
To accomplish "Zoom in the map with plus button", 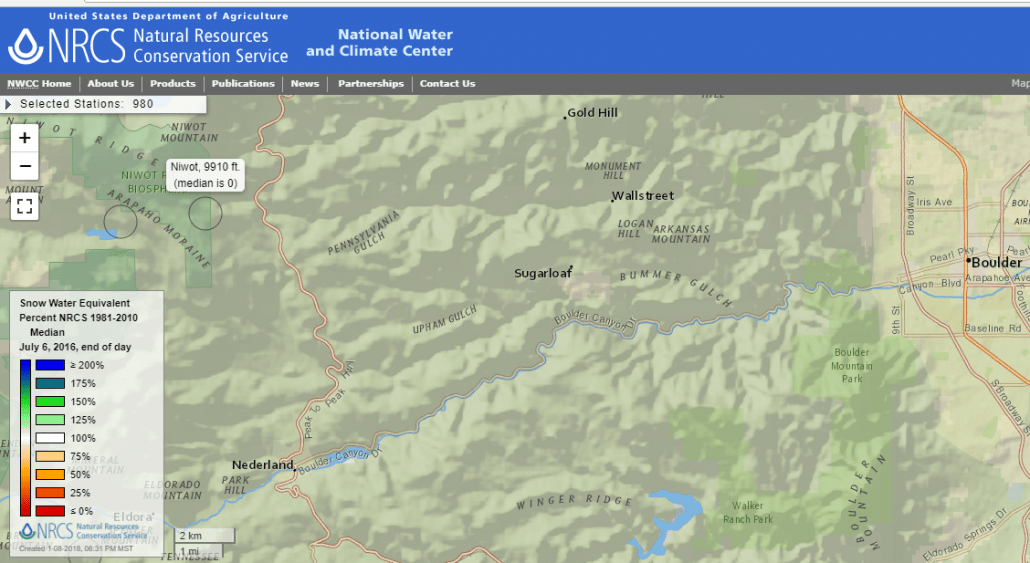I will (25, 138).
